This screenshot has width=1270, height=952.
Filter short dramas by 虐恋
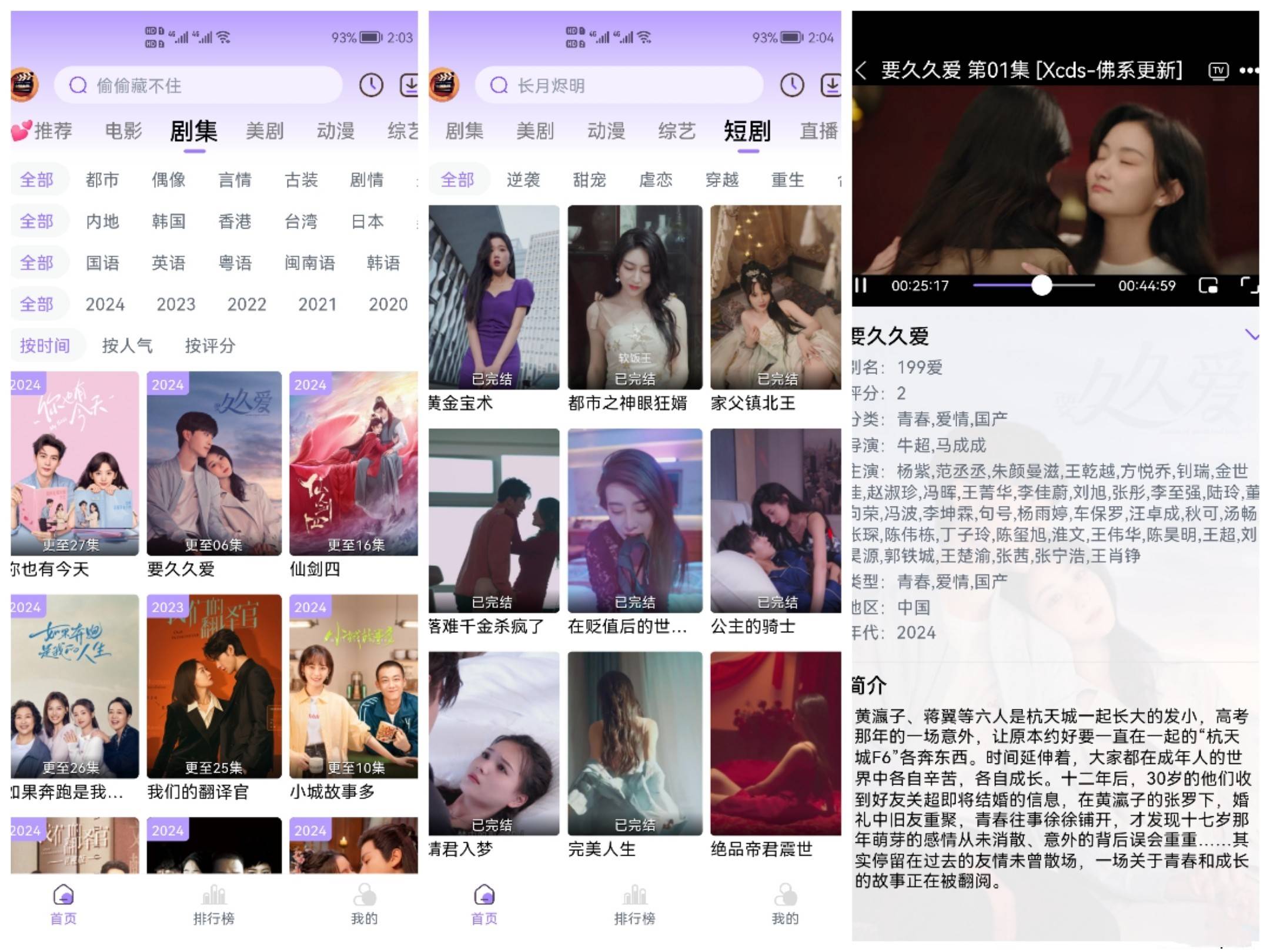(x=656, y=180)
